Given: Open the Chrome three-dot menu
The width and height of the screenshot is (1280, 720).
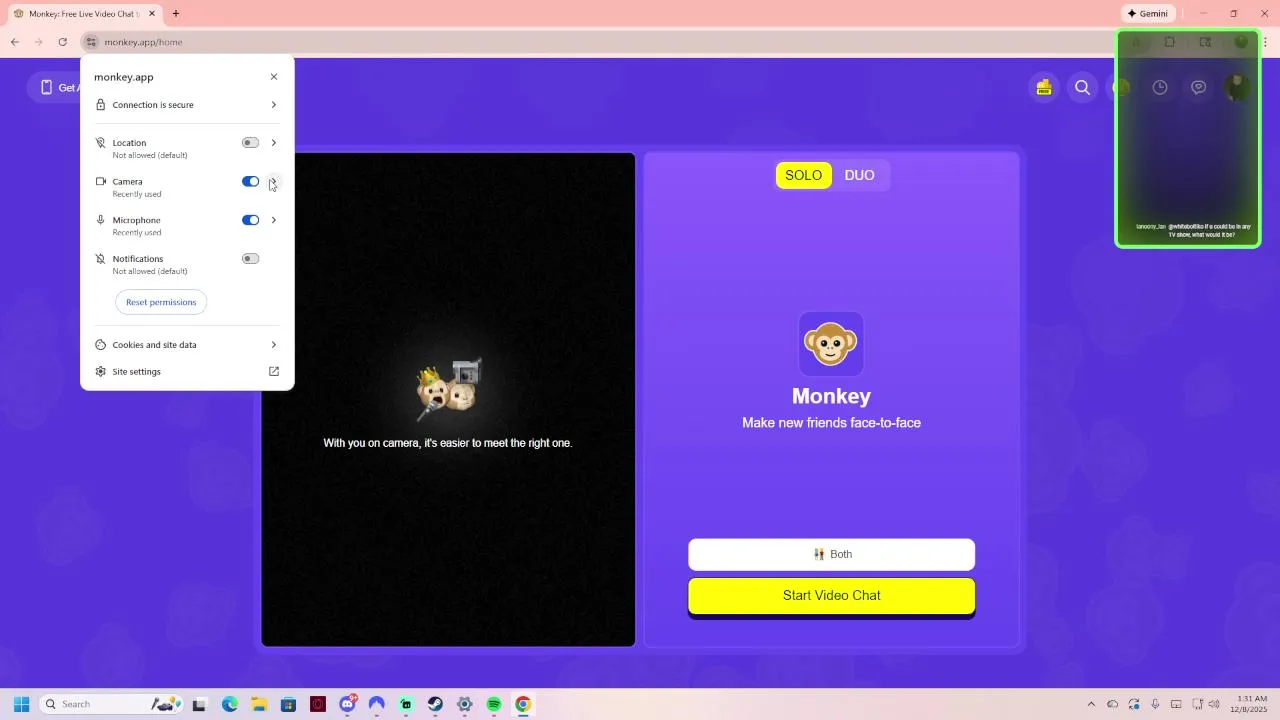Looking at the screenshot, I should (x=1266, y=42).
